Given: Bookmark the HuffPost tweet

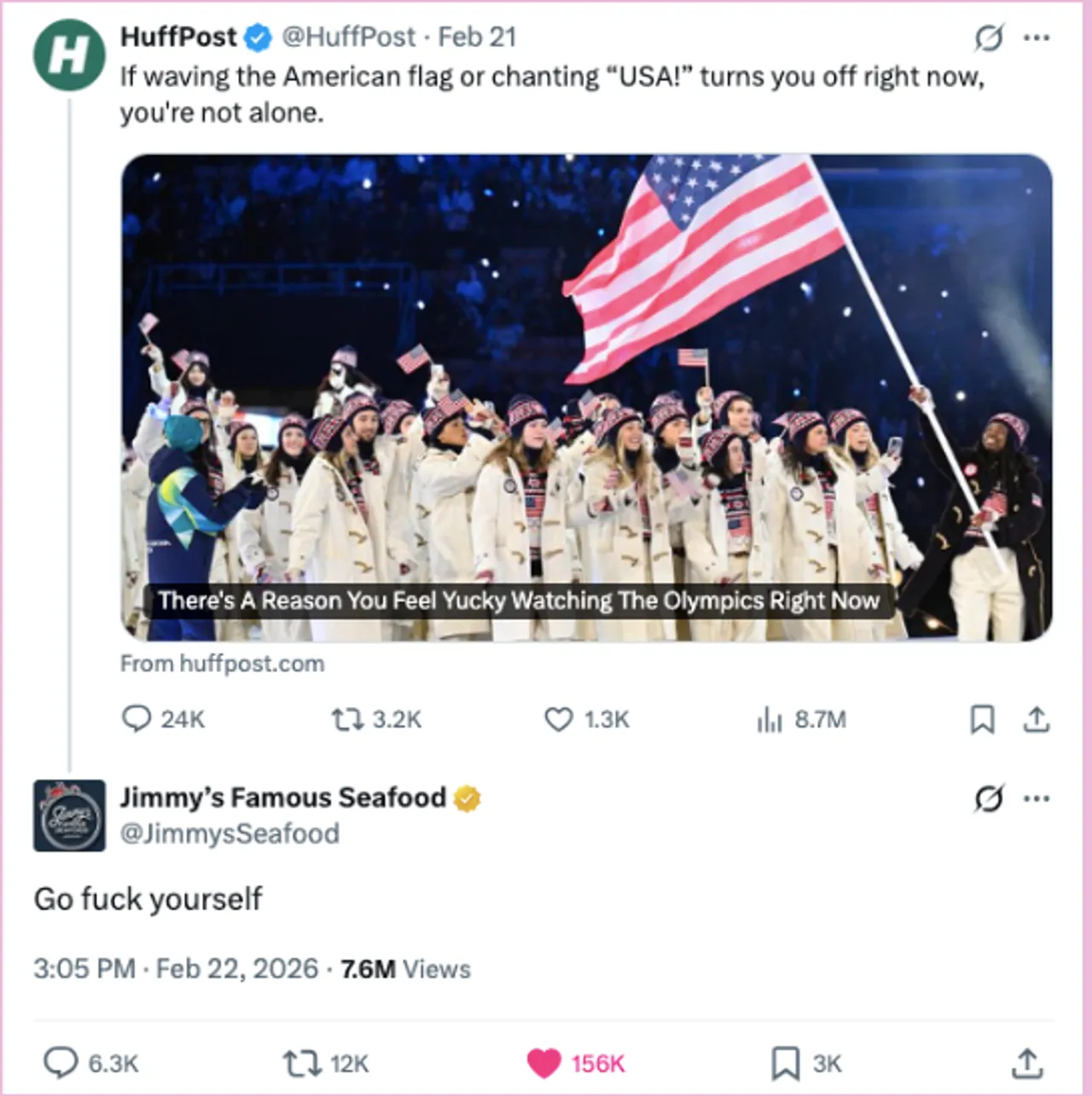Looking at the screenshot, I should tap(983, 720).
